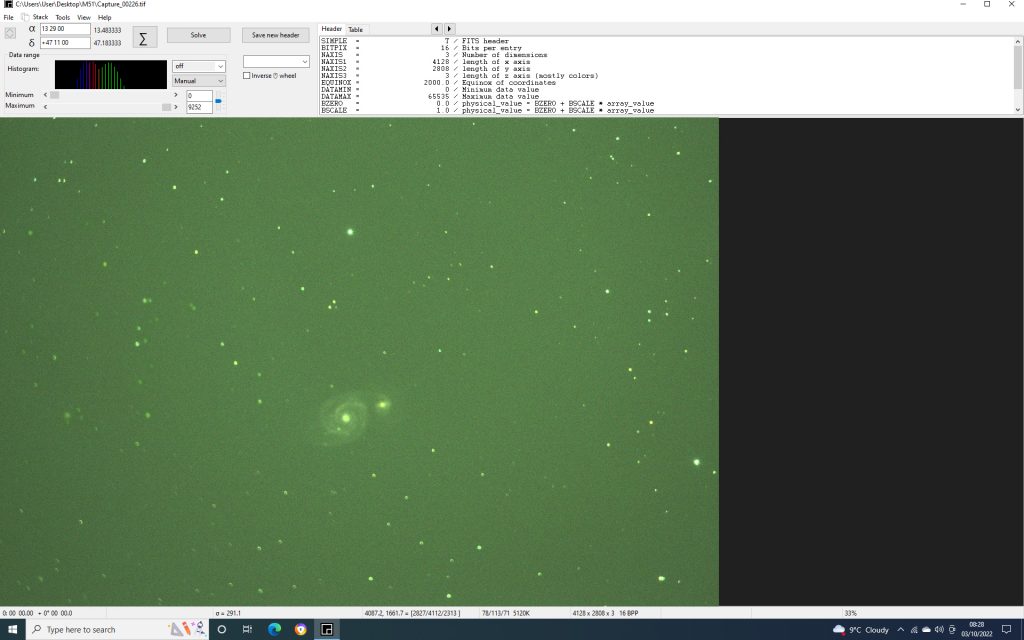Click the Cortana circle icon on taskbar

click(x=221, y=629)
